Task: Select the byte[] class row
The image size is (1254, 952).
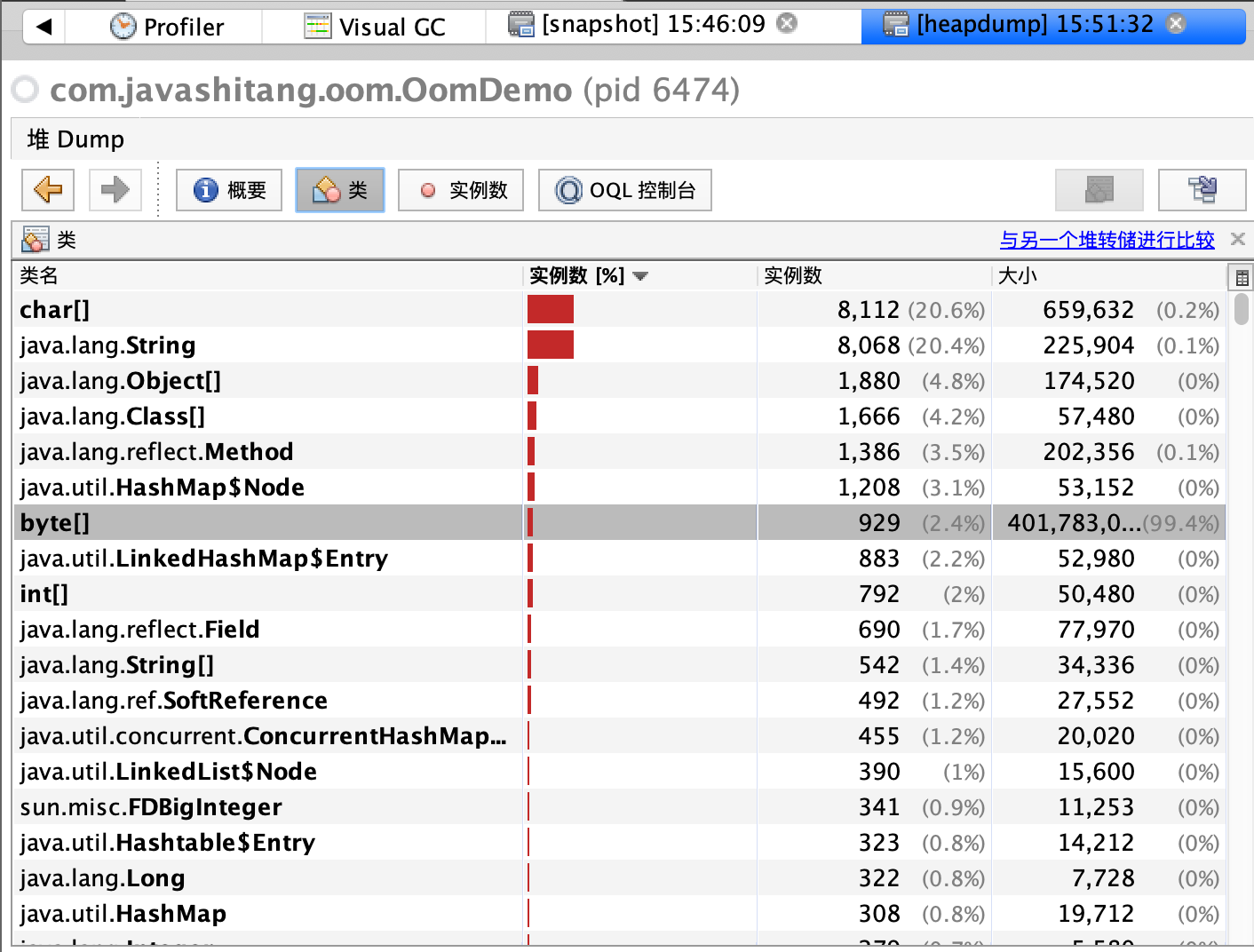Action: 620,522
